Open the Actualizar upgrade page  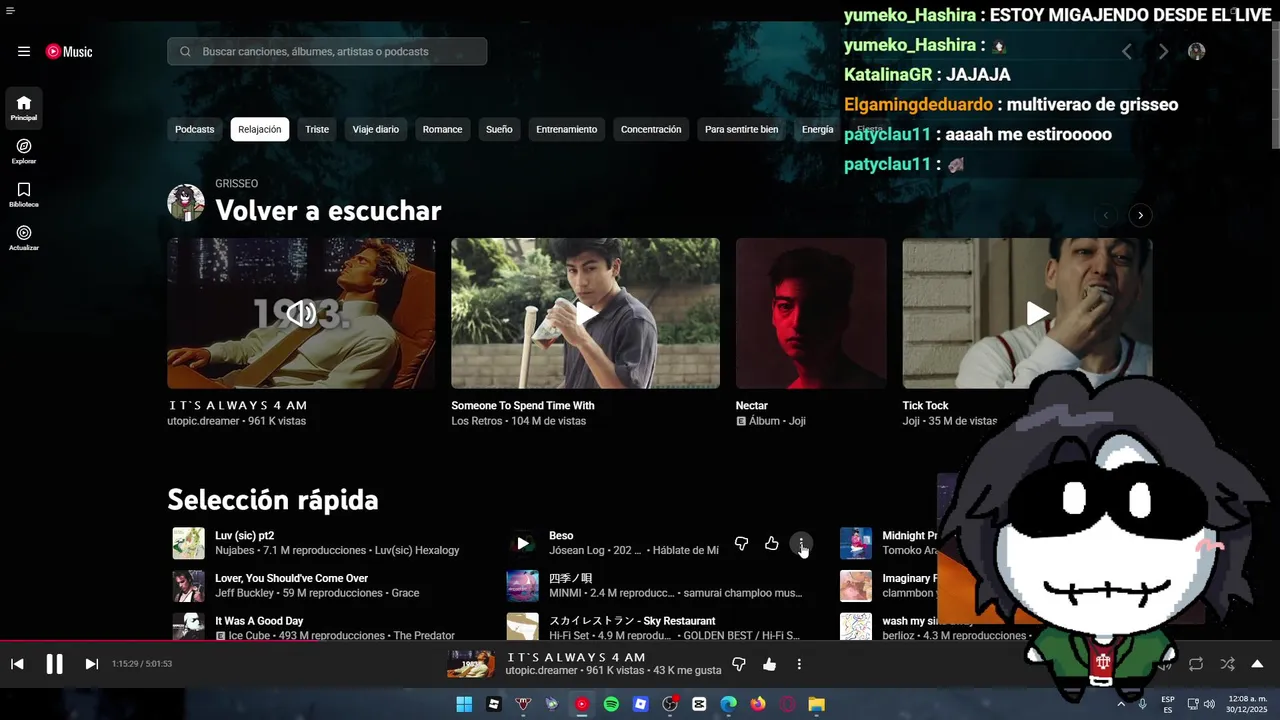click(24, 238)
